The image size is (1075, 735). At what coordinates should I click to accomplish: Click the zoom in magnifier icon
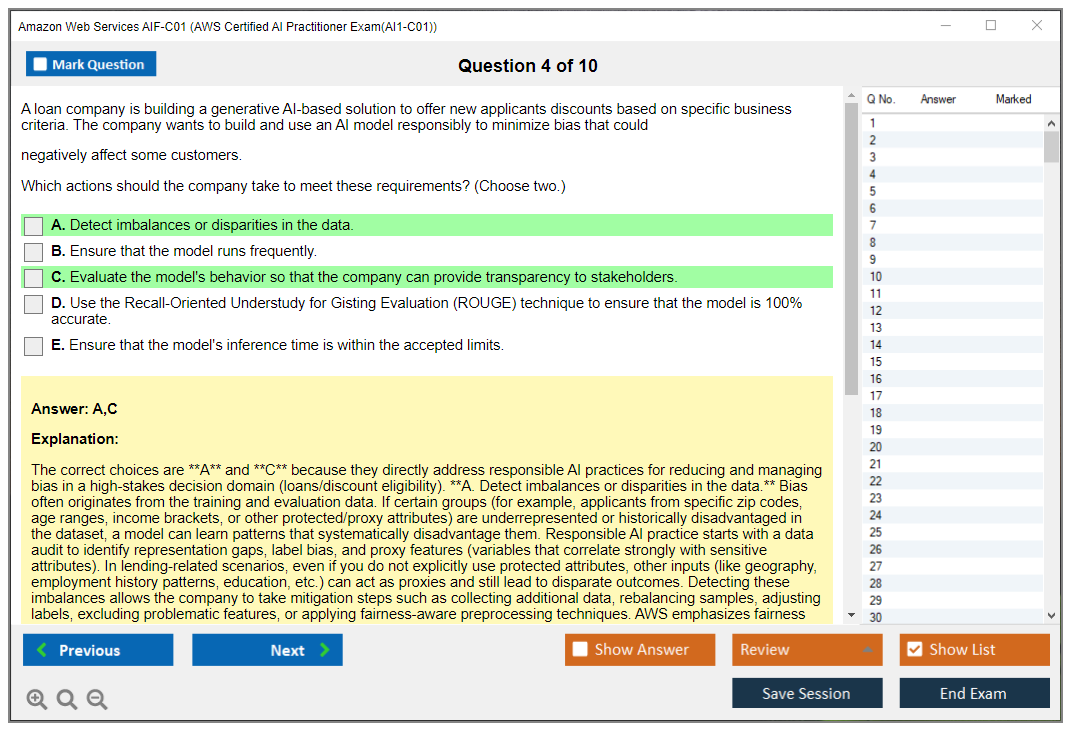tap(37, 699)
